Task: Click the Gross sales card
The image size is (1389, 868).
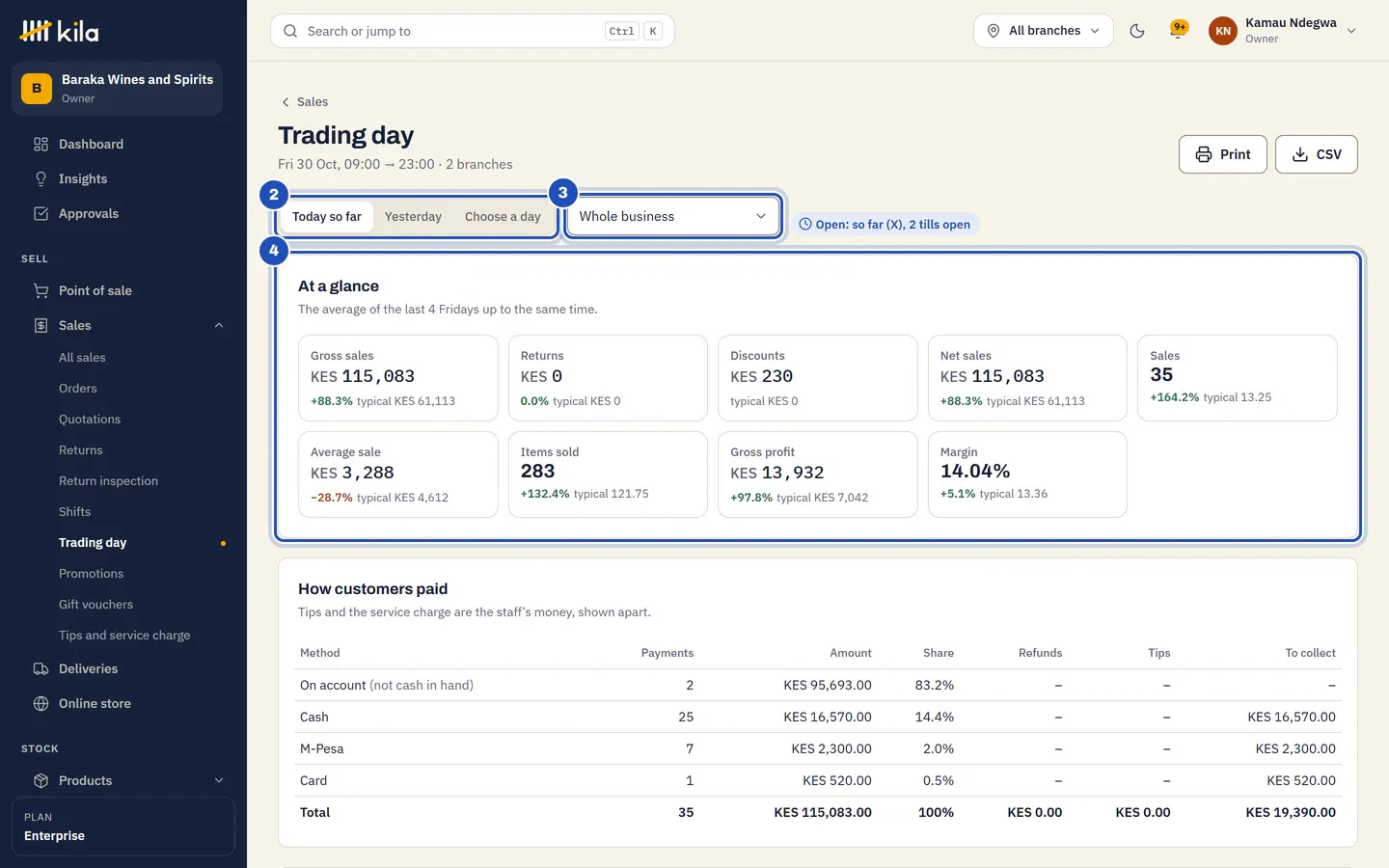Action: [397, 378]
